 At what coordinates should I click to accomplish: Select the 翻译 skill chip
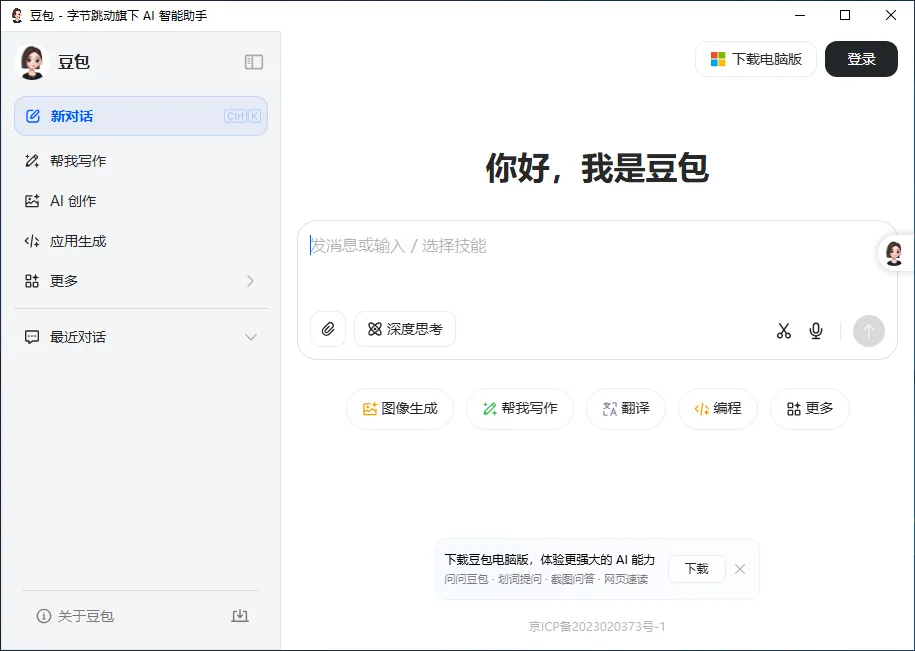coord(626,409)
